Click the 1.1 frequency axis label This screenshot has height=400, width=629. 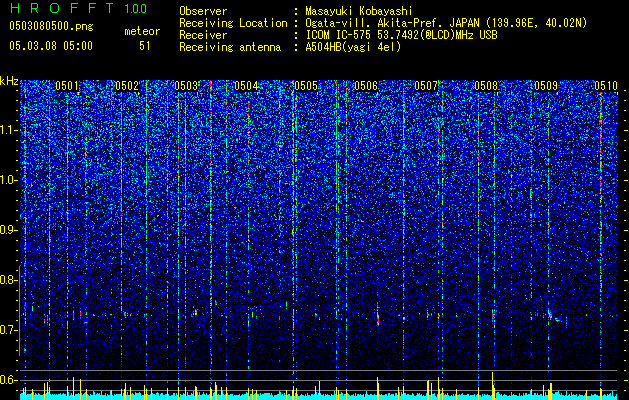tap(9, 130)
